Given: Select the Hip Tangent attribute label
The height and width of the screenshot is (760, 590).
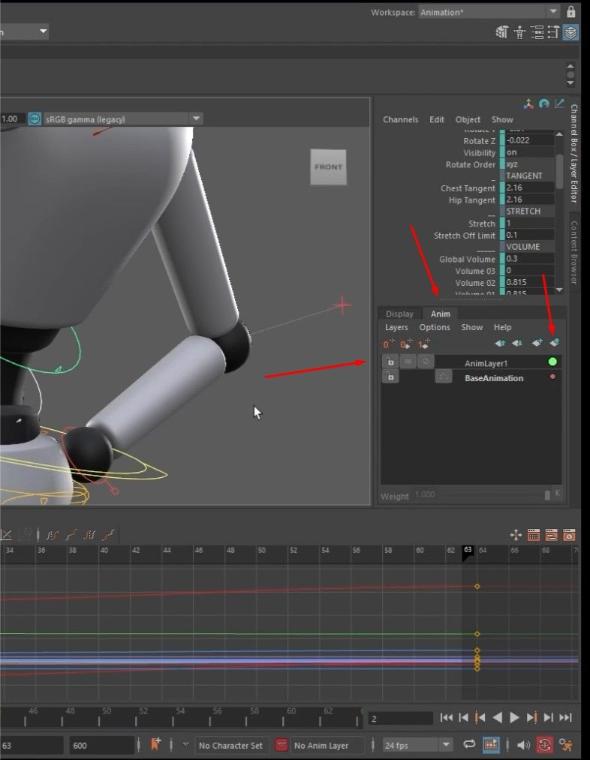Looking at the screenshot, I should pos(471,200).
